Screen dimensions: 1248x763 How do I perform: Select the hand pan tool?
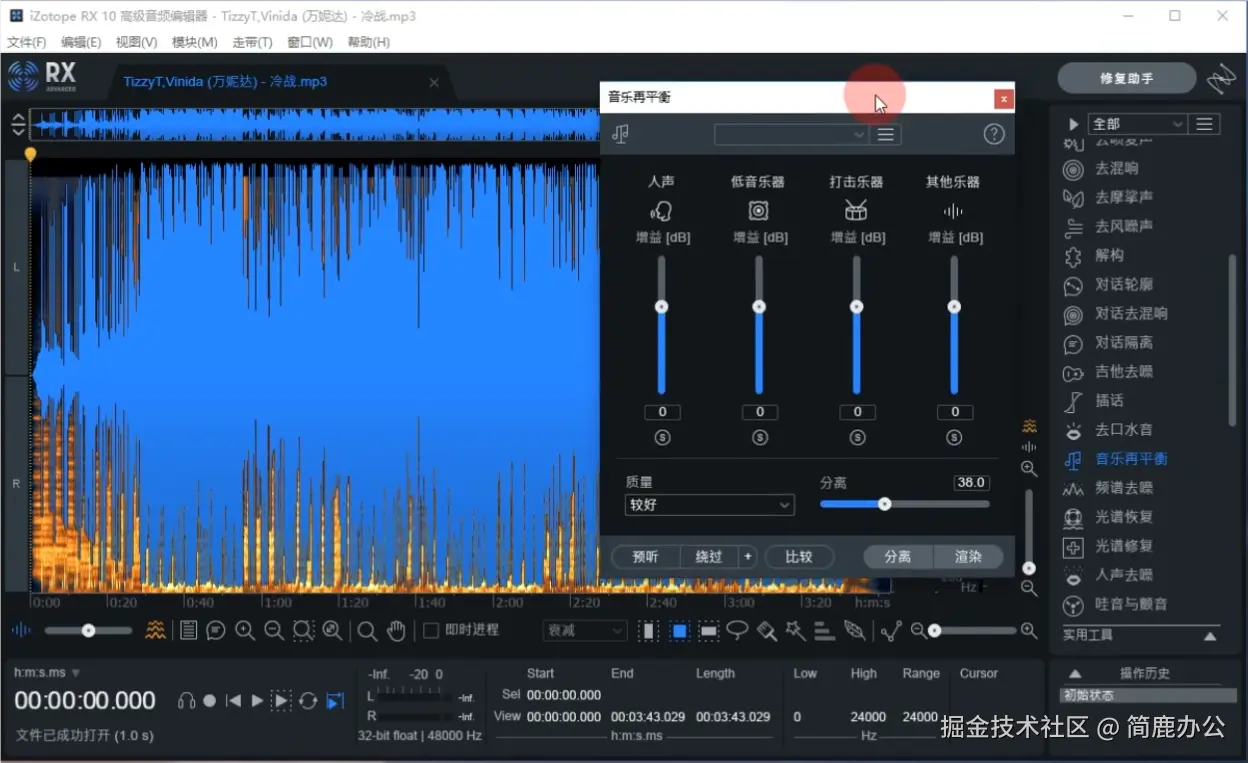pyautogui.click(x=397, y=630)
